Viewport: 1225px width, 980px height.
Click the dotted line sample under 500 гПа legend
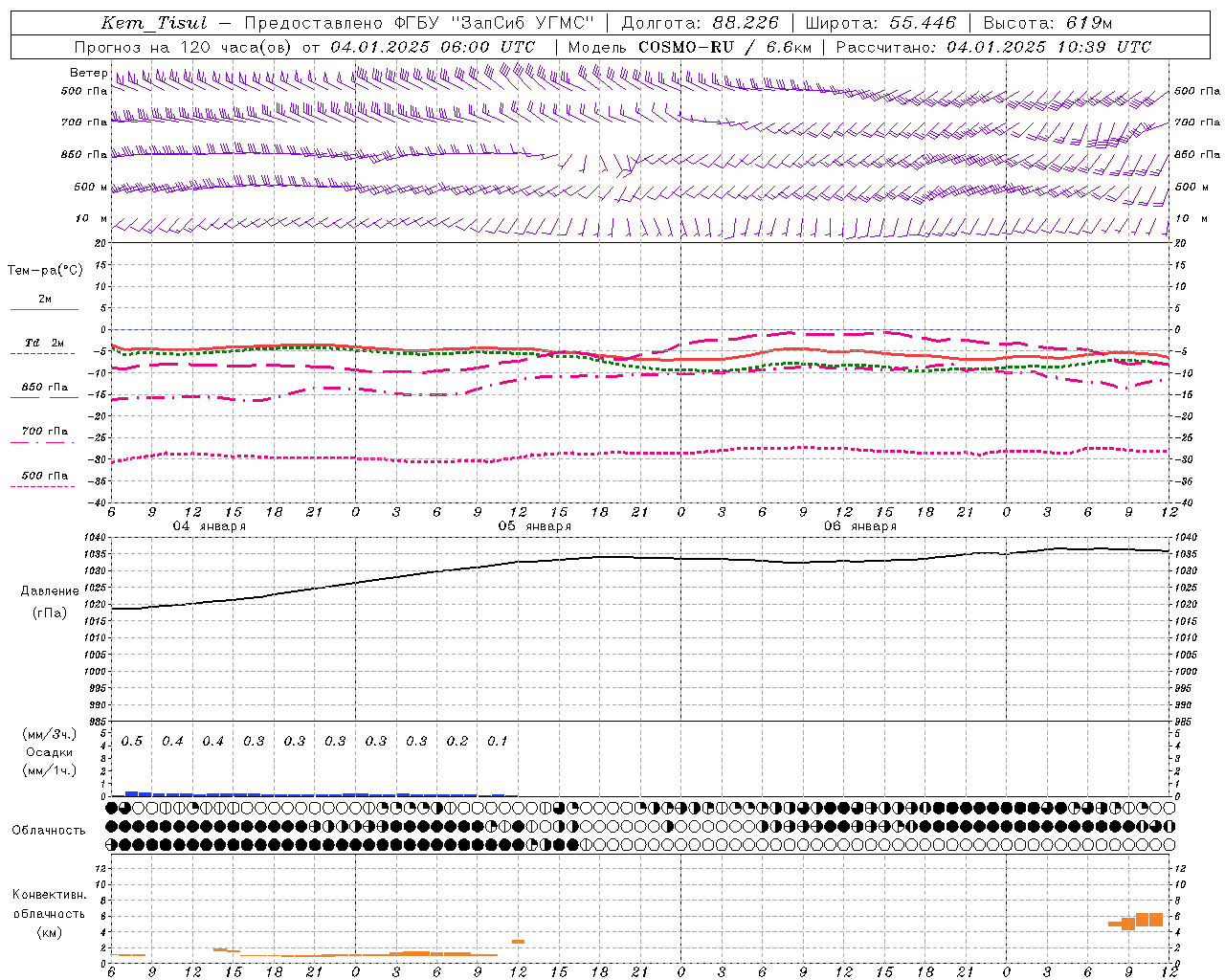[x=42, y=486]
